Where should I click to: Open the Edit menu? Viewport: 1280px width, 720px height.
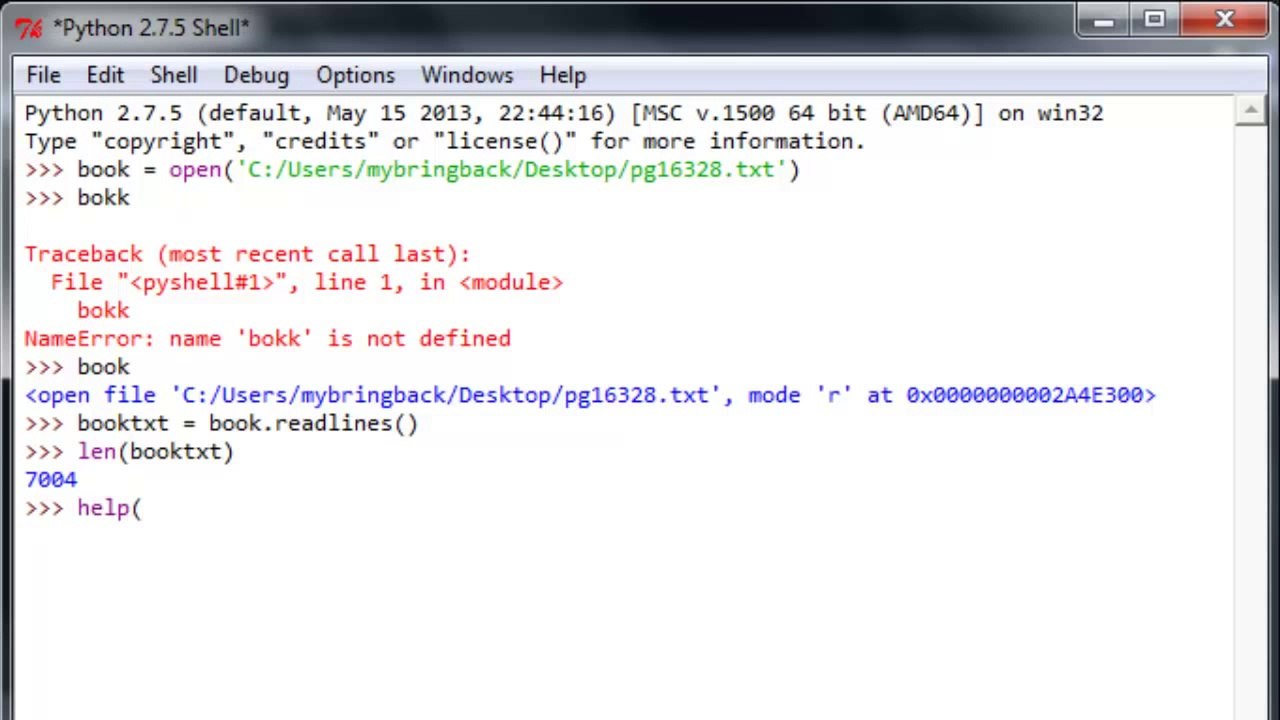pyautogui.click(x=105, y=75)
